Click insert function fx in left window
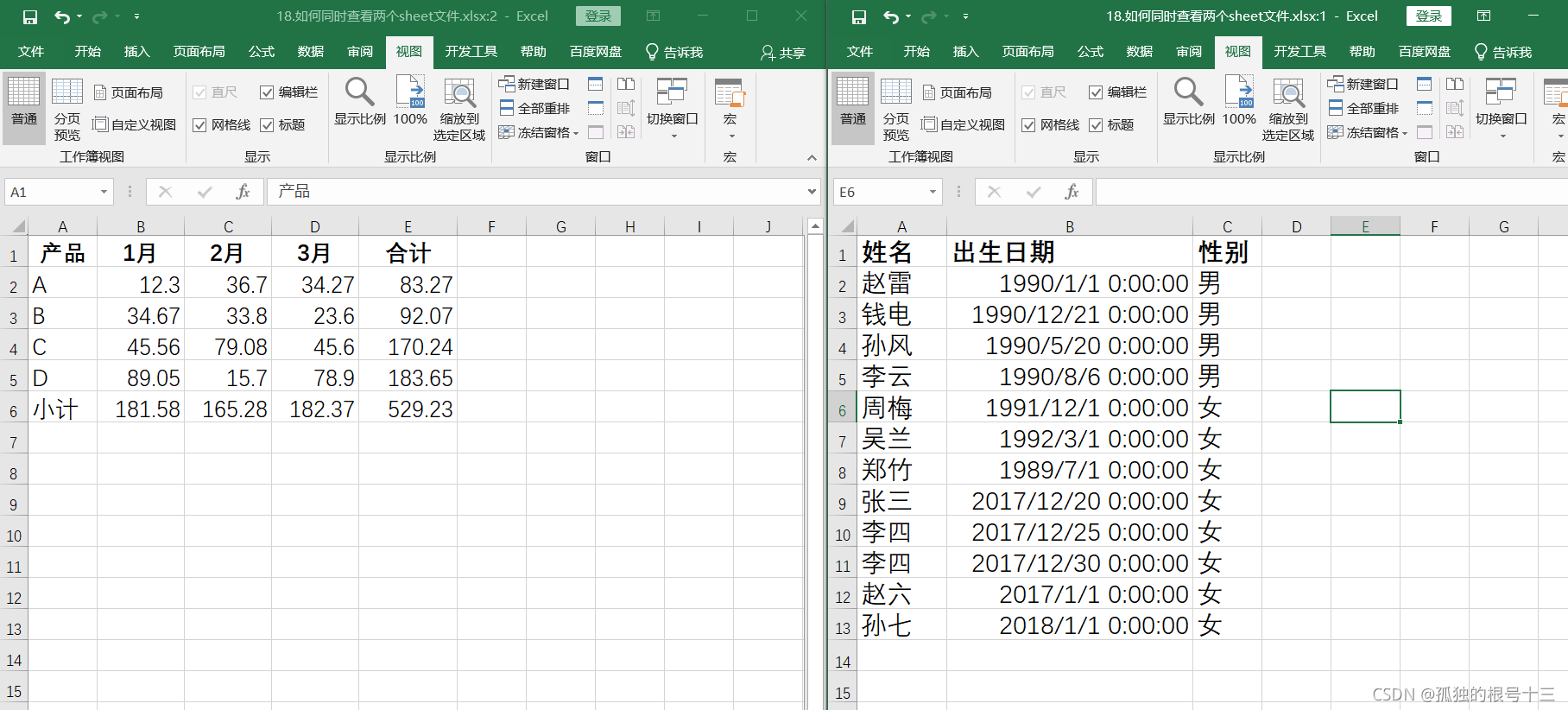 pyautogui.click(x=243, y=192)
